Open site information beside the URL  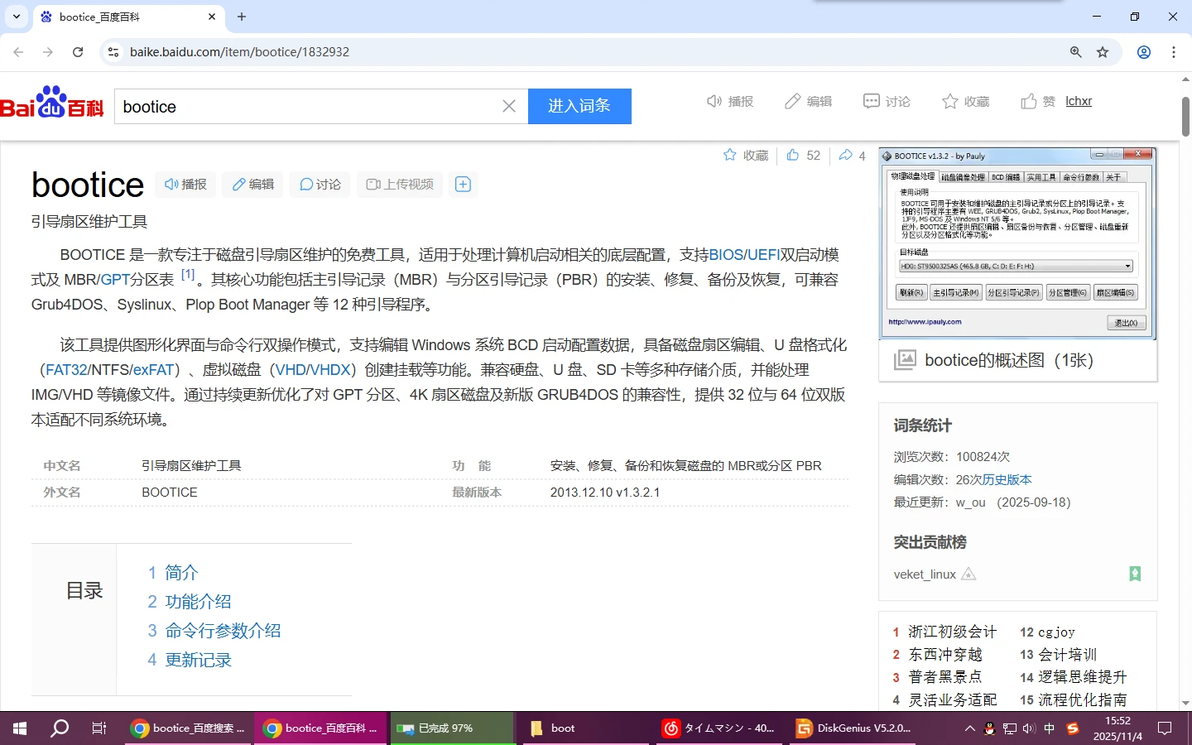[114, 52]
